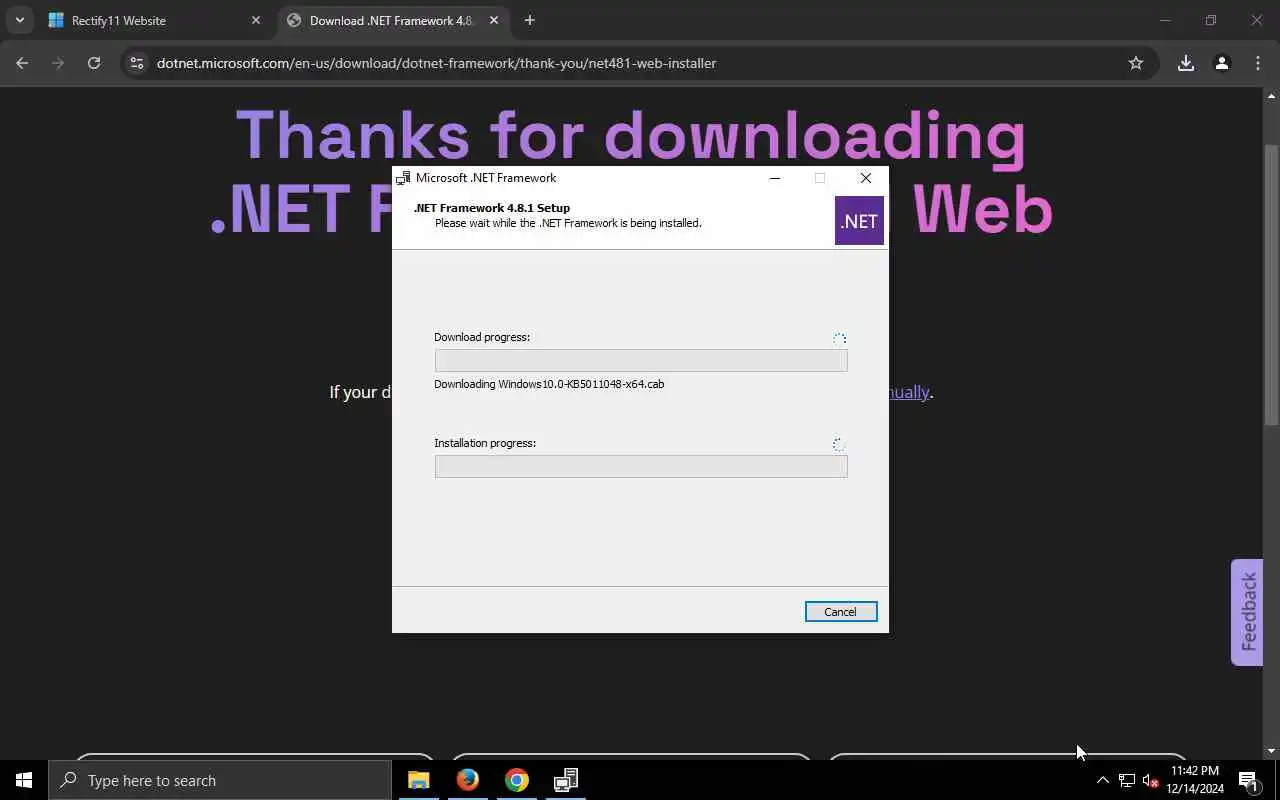This screenshot has height=800, width=1280.
Task: Open Firefox from the taskbar
Action: (x=467, y=780)
